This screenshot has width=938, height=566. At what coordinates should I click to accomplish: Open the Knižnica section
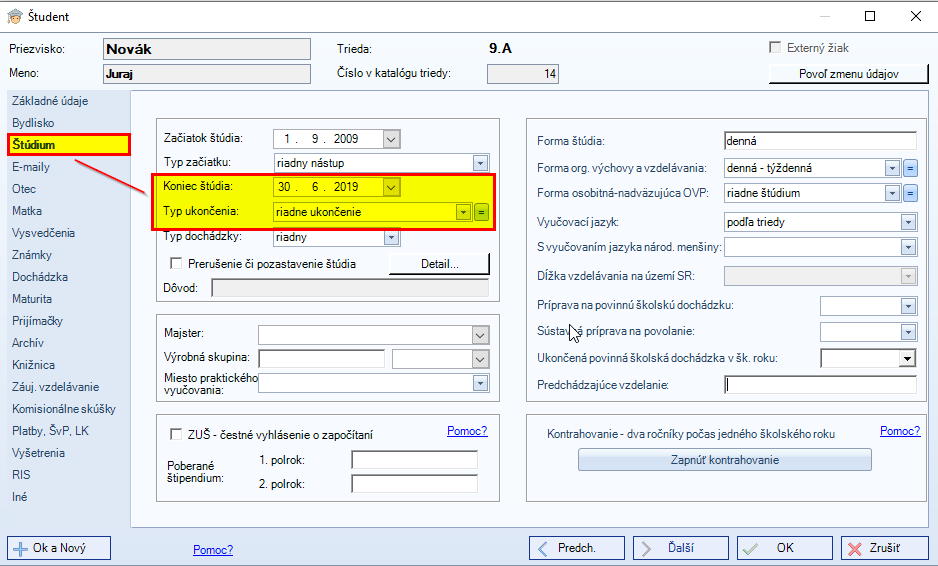[34, 365]
